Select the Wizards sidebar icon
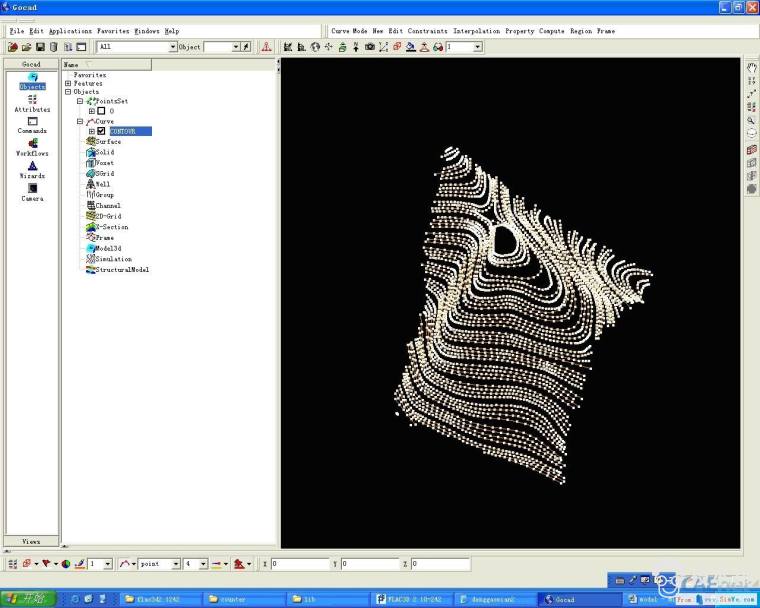The image size is (760, 608). tap(32, 168)
